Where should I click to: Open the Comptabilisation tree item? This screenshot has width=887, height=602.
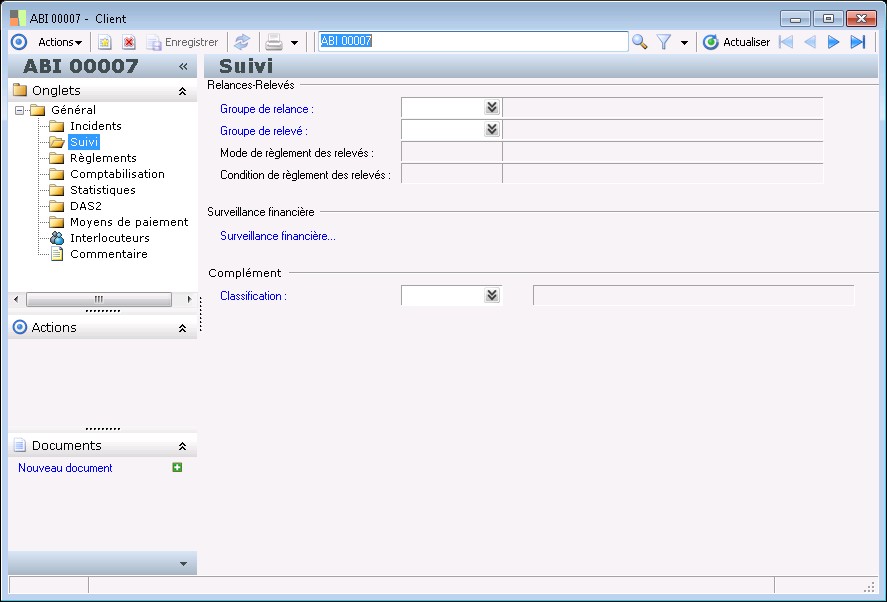click(x=117, y=174)
